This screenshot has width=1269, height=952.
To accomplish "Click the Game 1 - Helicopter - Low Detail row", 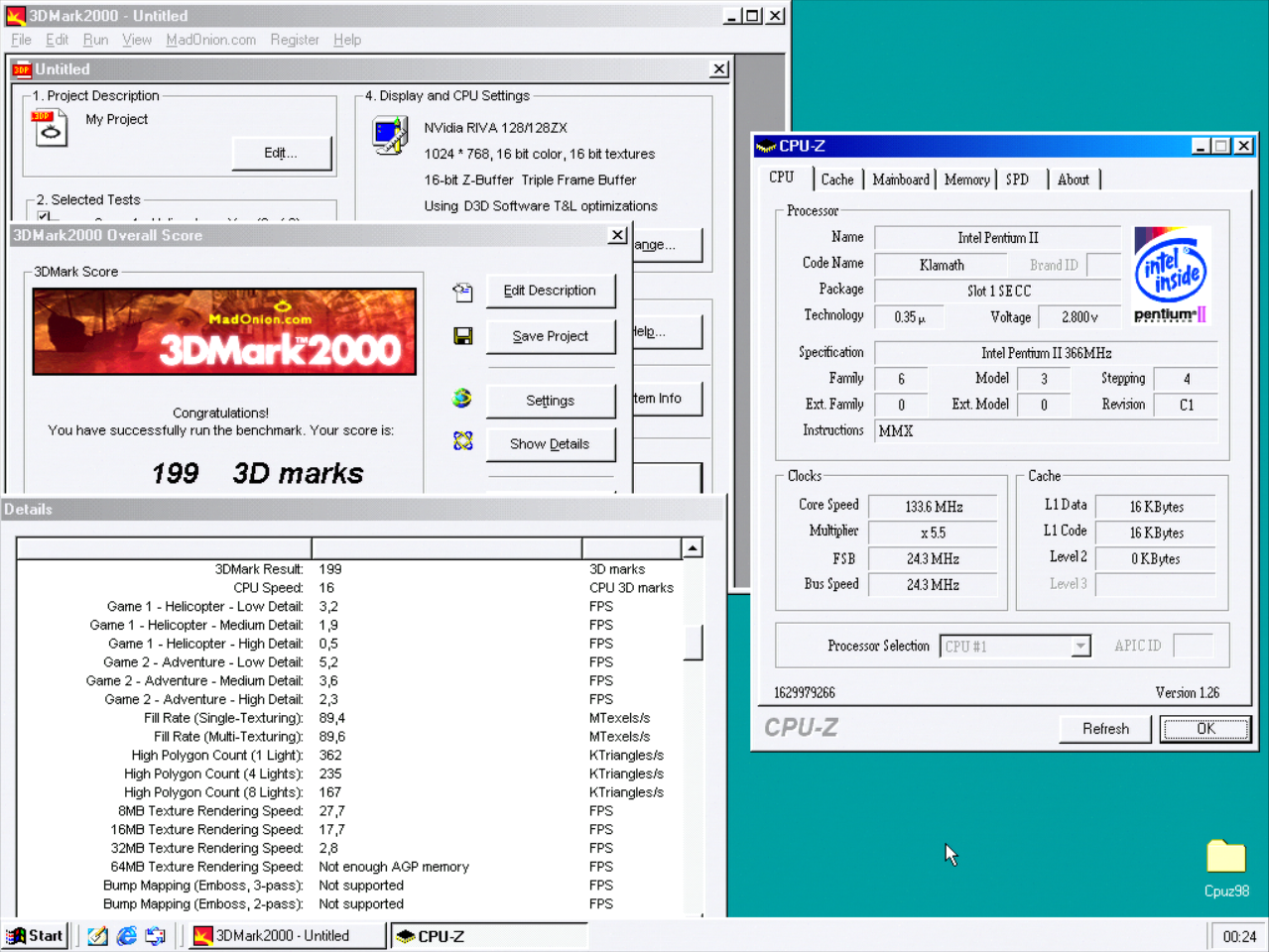I will tap(349, 607).
